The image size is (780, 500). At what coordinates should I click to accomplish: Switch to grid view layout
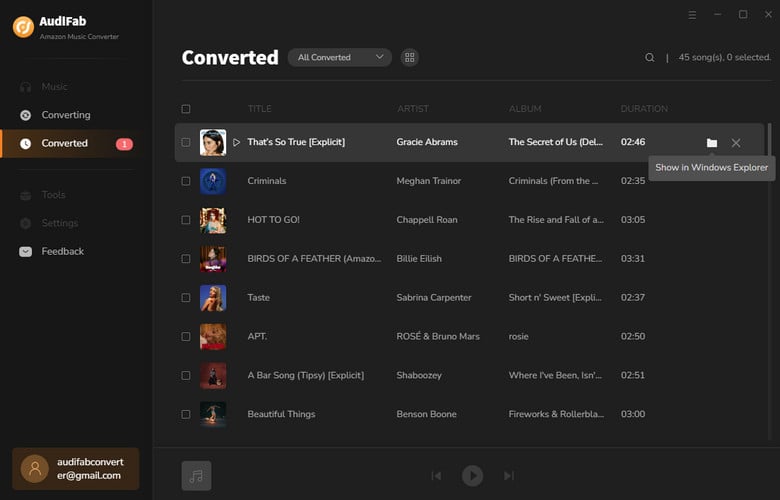coord(410,58)
